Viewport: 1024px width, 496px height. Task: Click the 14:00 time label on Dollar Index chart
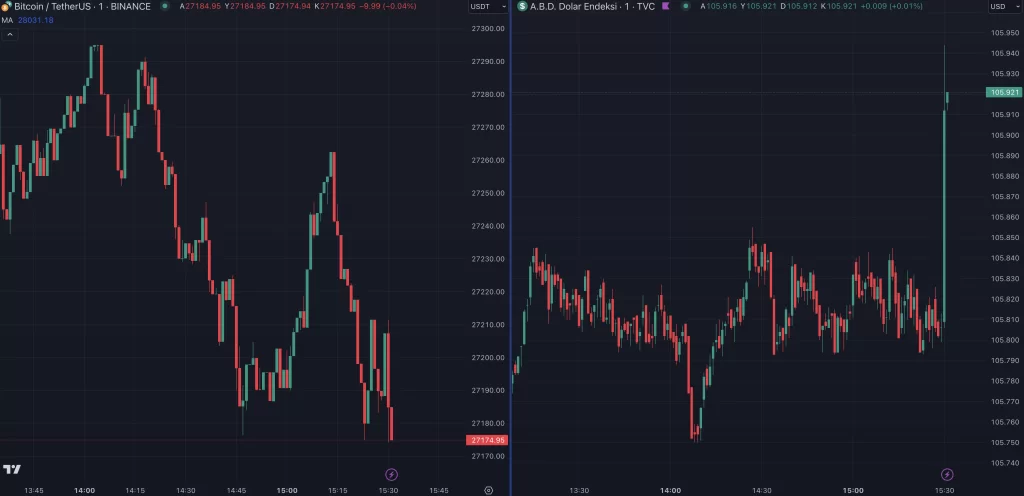tap(670, 490)
